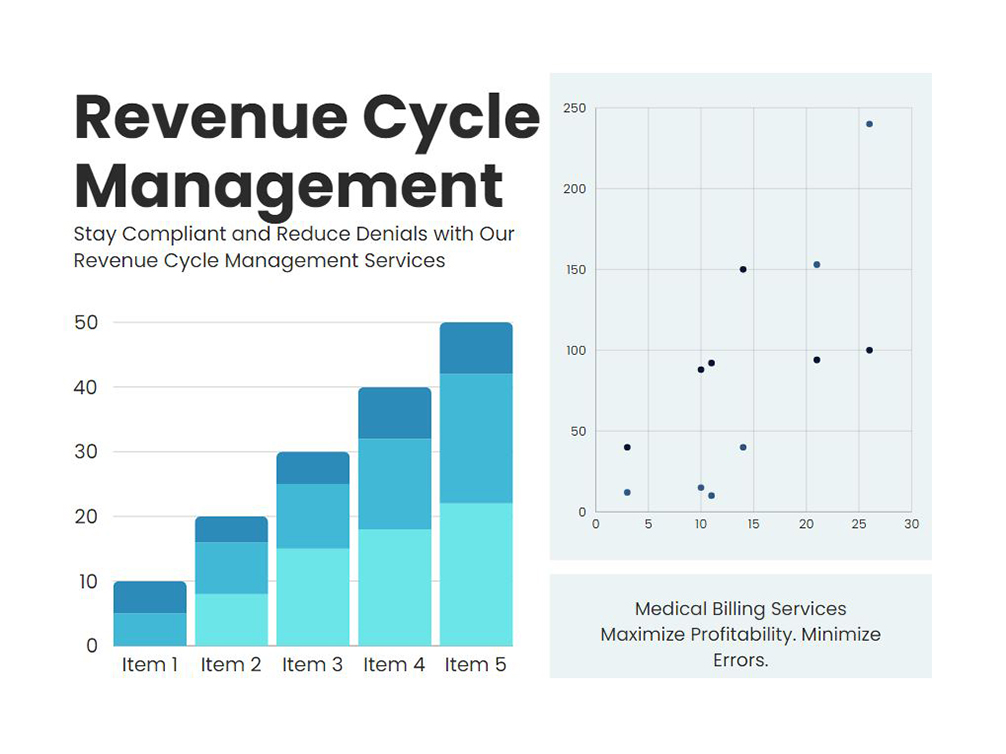Click the 250 label on scatter y-axis

[574, 108]
